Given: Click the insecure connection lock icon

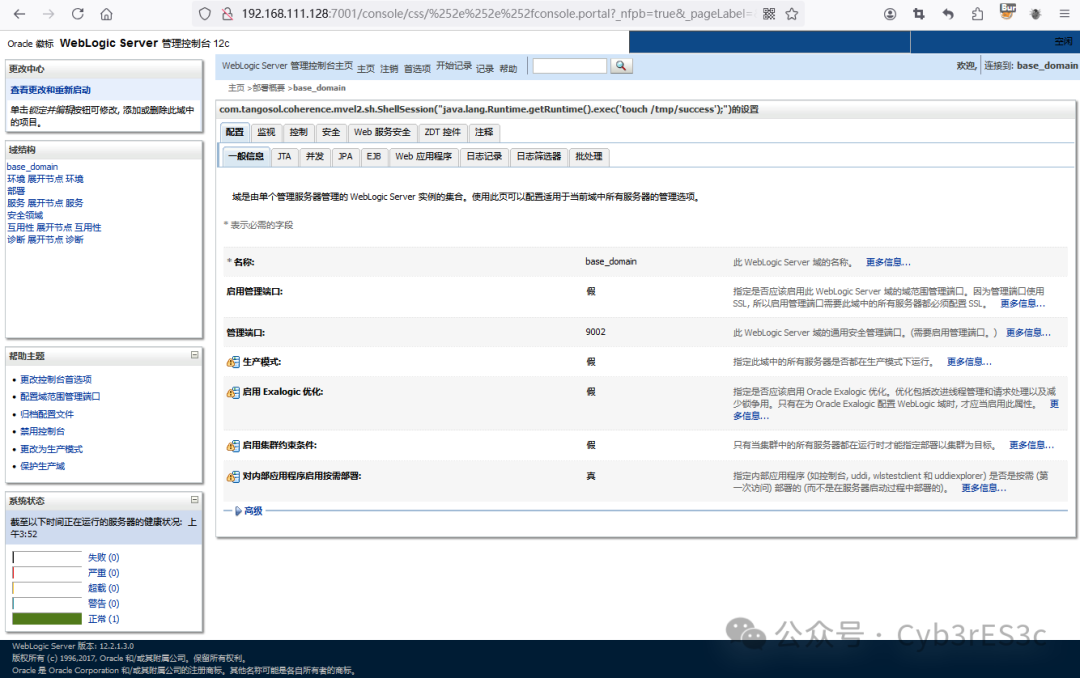Looking at the screenshot, I should [x=227, y=14].
